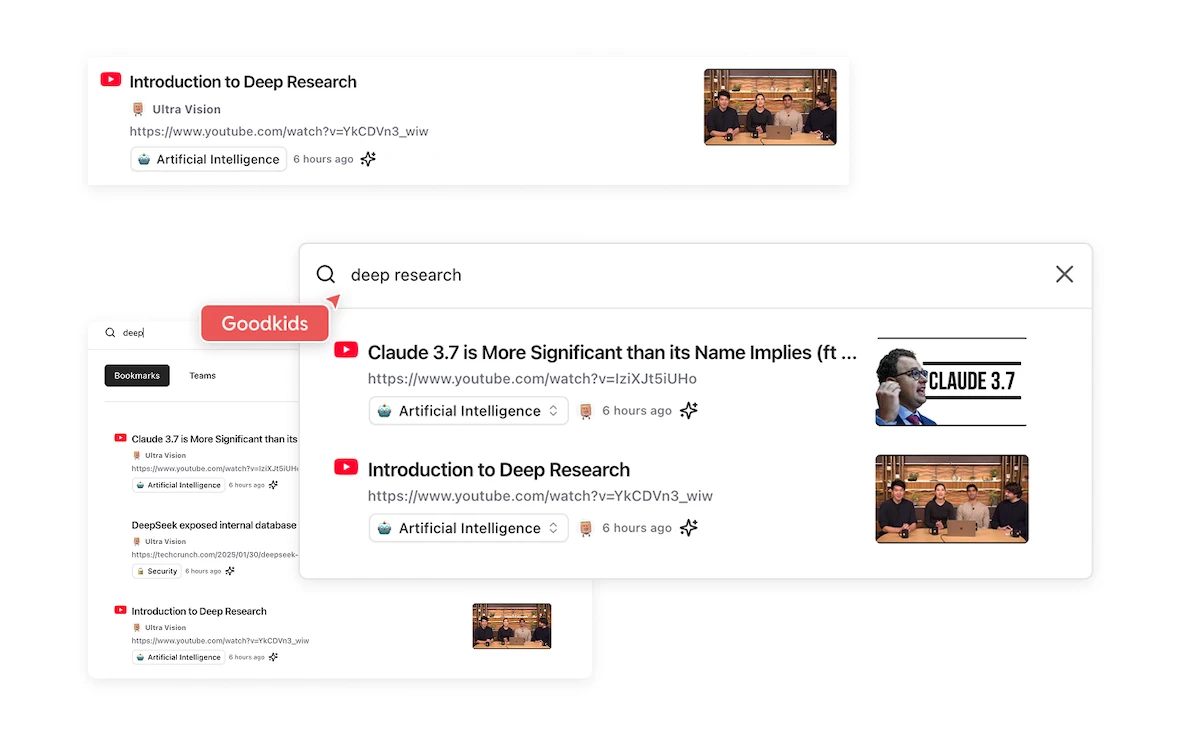Open the YkCDVn3_wiw URL on the standalone card
This screenshot has width=1200, height=754.
point(279,131)
